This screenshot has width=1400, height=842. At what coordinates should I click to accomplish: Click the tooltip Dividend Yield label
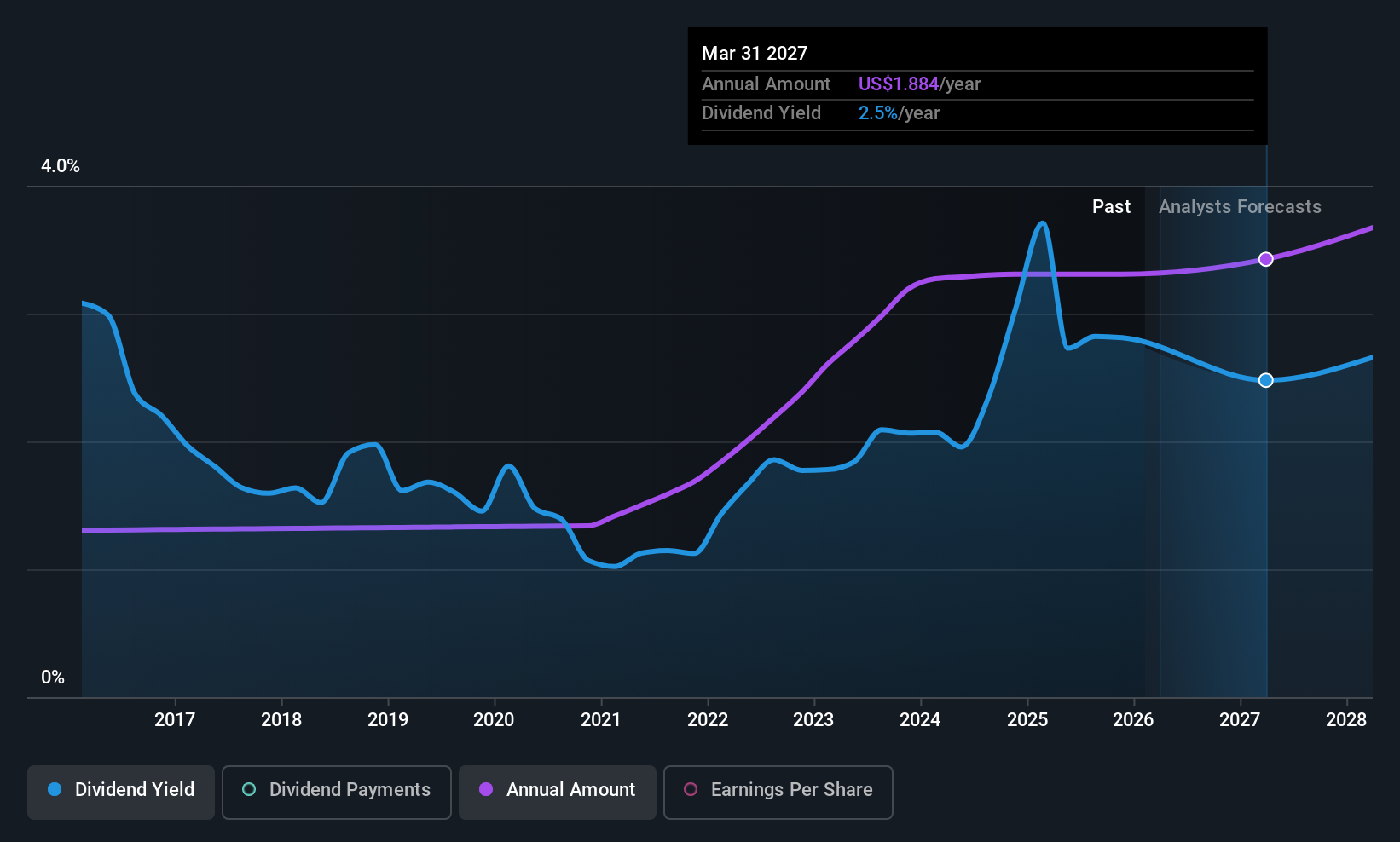coord(761,113)
